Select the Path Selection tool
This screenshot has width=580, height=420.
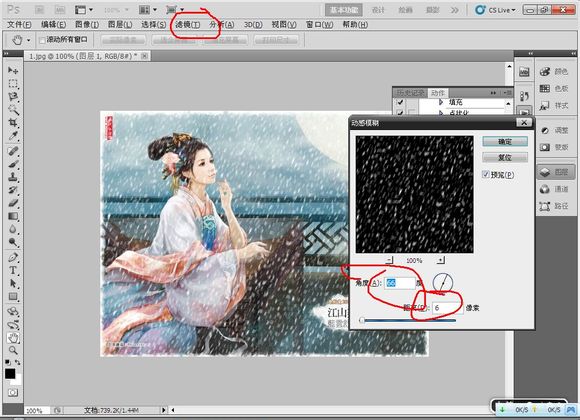[x=13, y=283]
